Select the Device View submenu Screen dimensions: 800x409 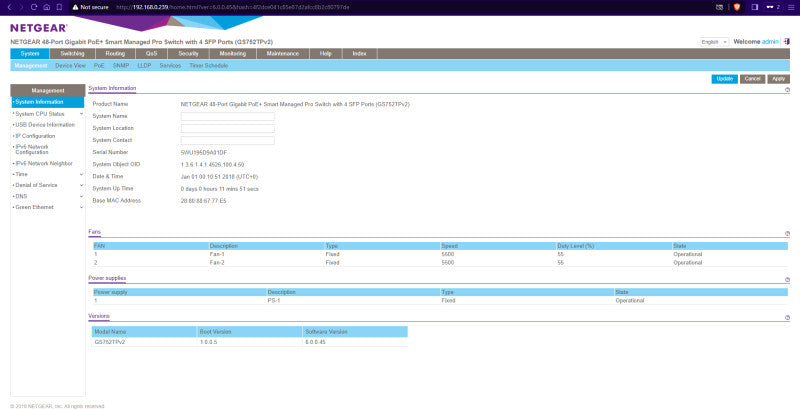70,66
